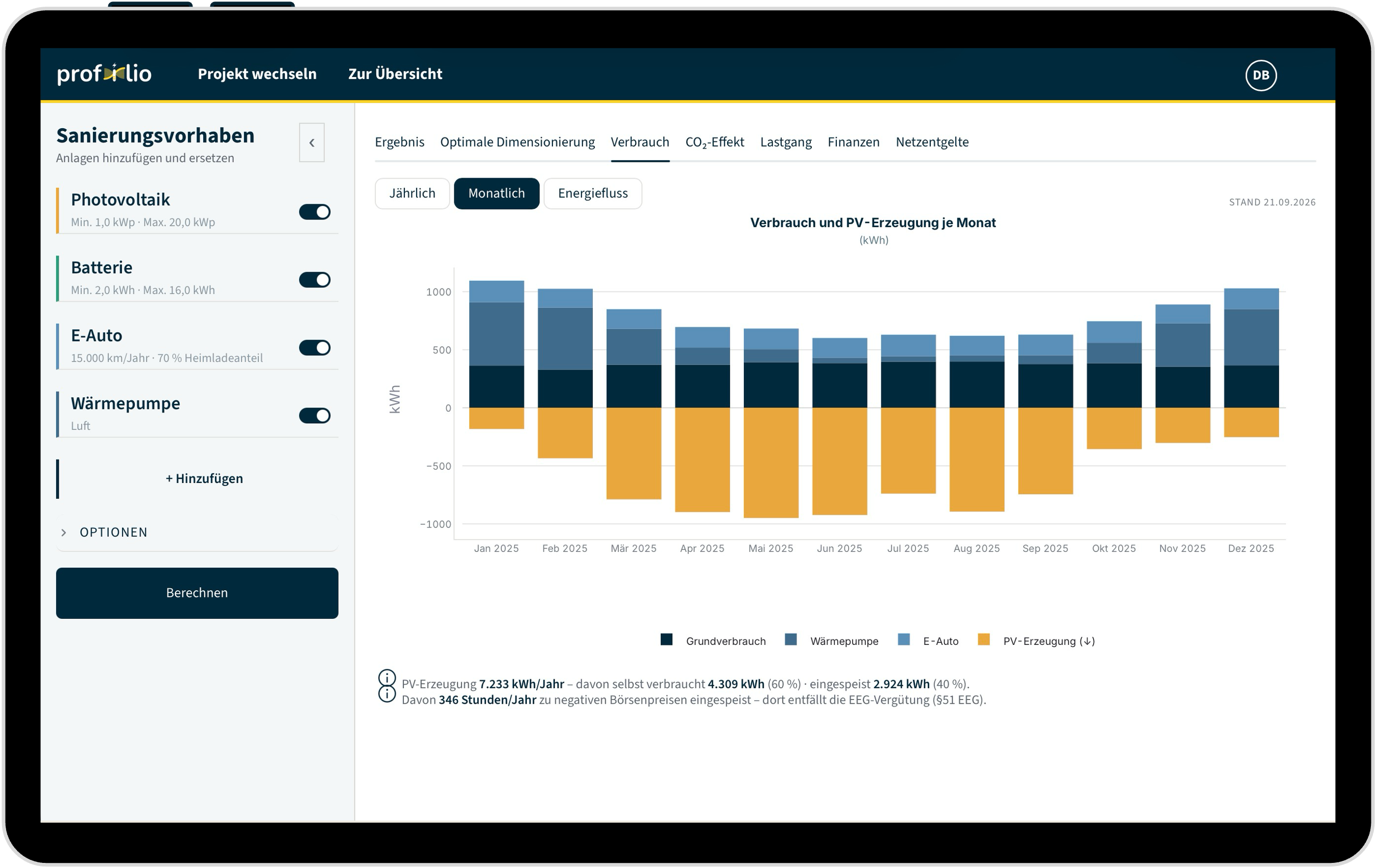Click Projekt wechseln in the header
Screen dimensions: 1376x868
click(257, 74)
